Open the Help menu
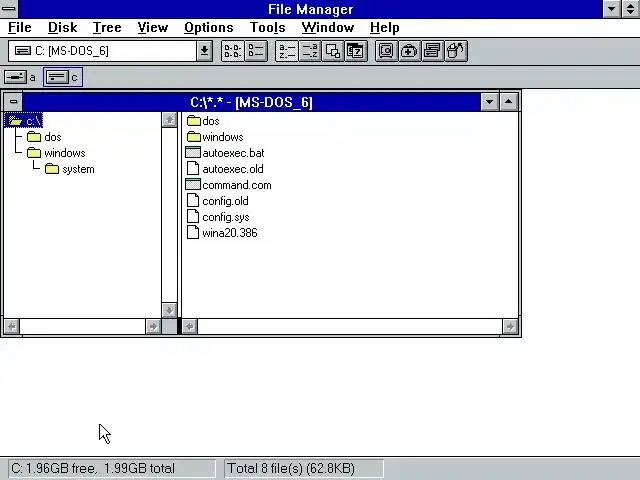 tap(384, 27)
